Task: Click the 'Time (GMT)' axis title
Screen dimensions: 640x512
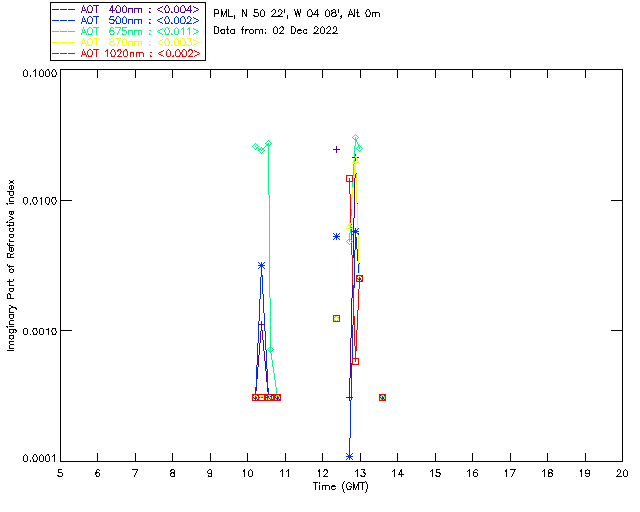Action: click(340, 486)
